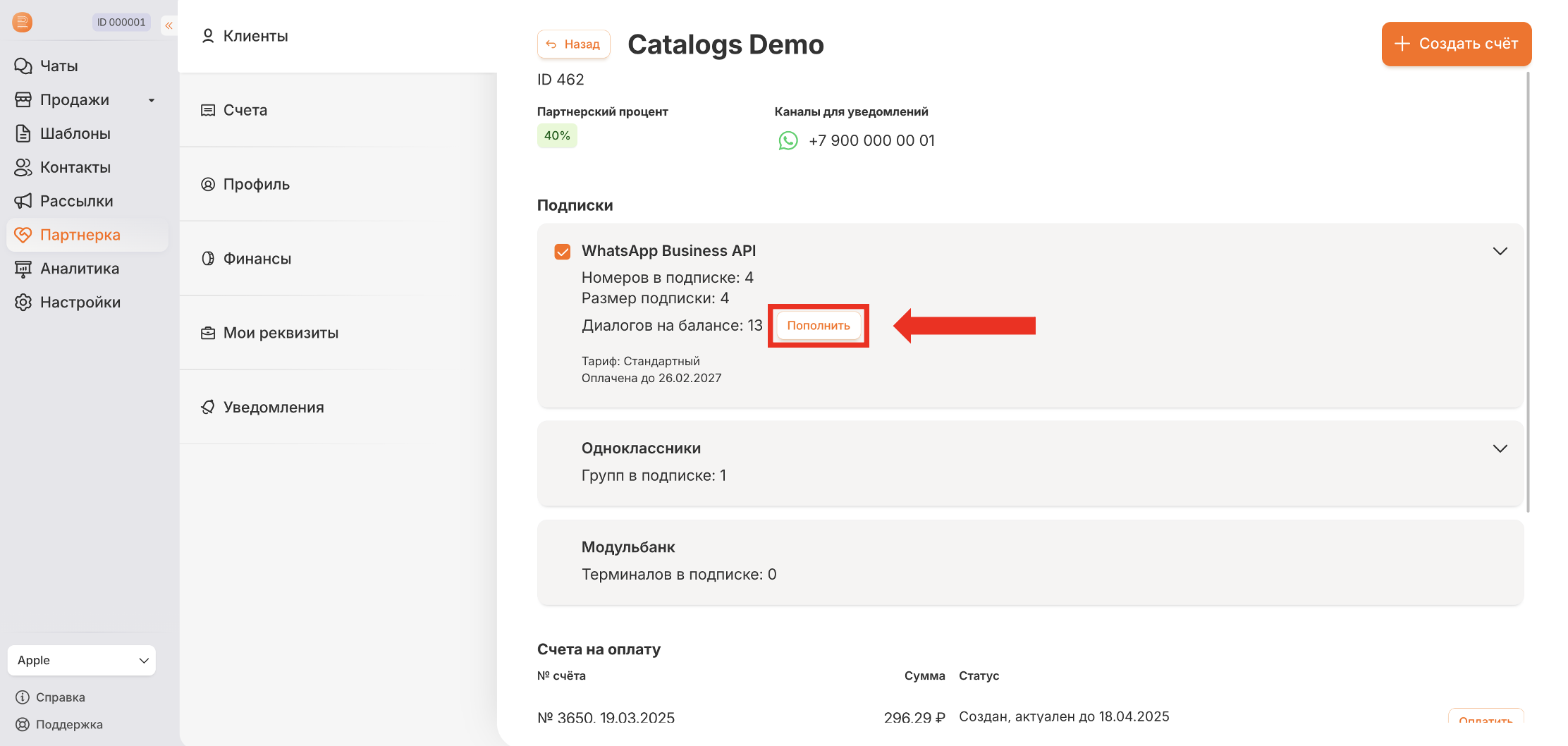Collapse the sidebar with double-chevron icon
The image size is (1568, 746).
pos(169,25)
